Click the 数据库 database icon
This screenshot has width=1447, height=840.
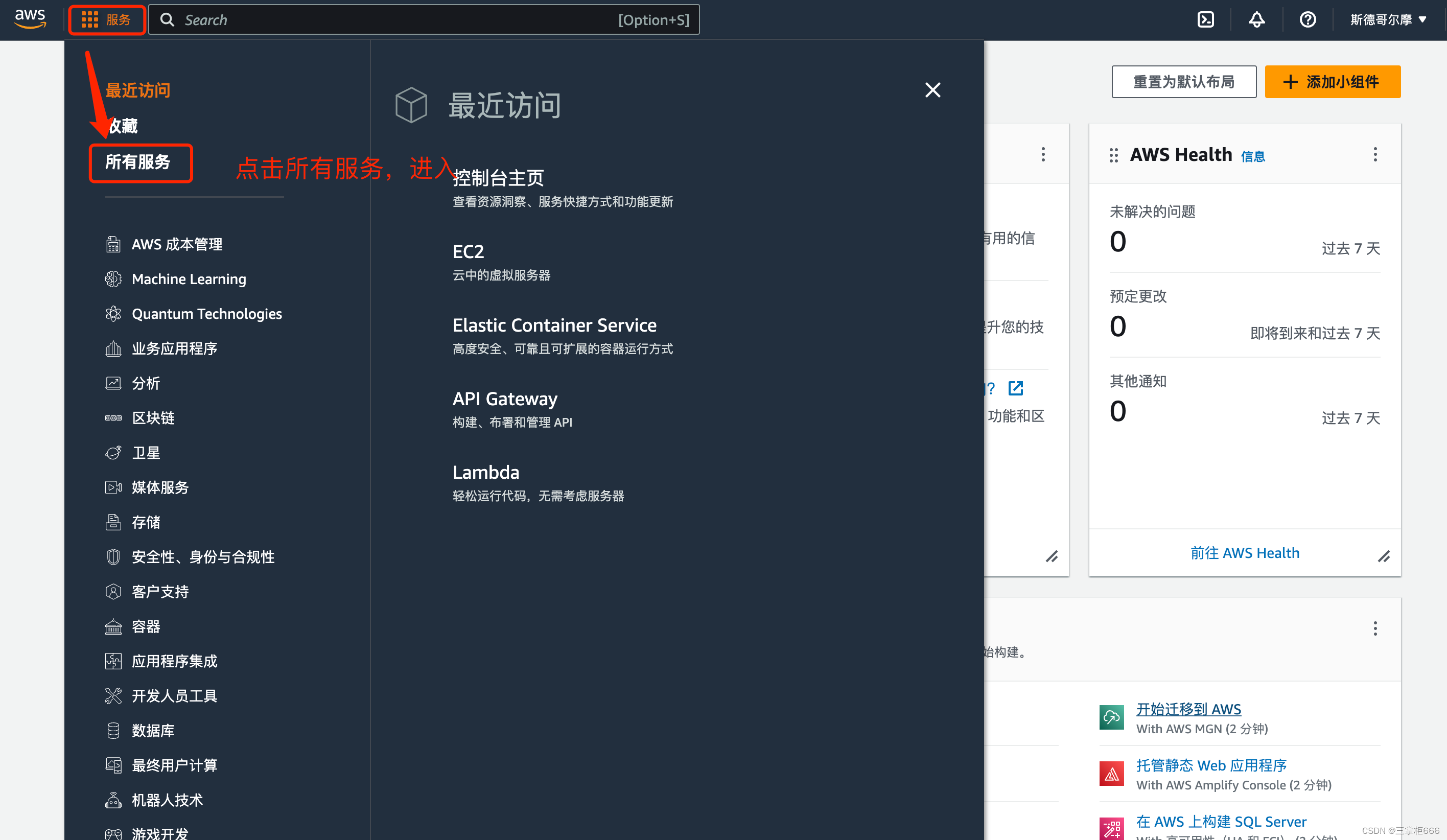(113, 730)
